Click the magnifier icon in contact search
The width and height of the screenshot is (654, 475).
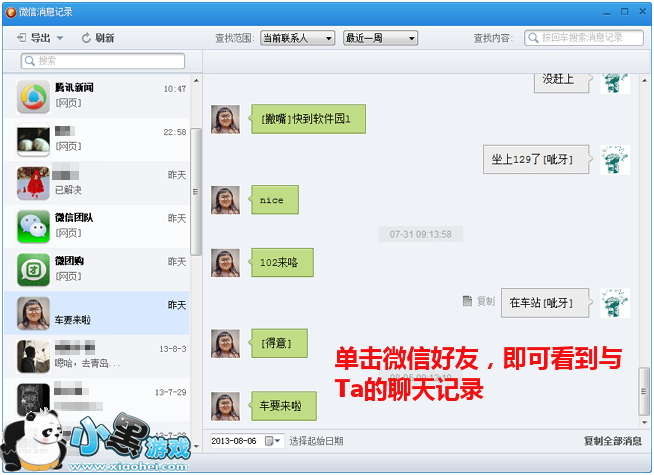(x=30, y=61)
